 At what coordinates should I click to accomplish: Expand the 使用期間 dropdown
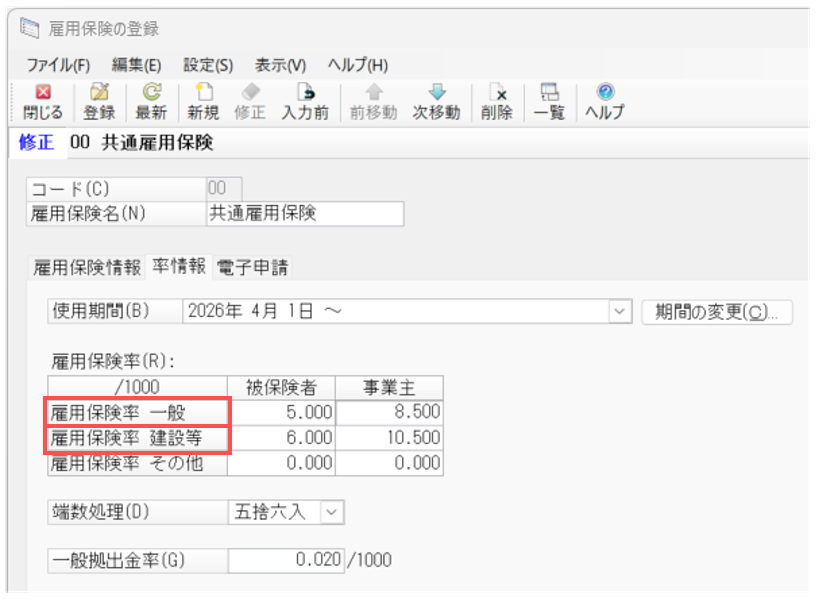621,312
